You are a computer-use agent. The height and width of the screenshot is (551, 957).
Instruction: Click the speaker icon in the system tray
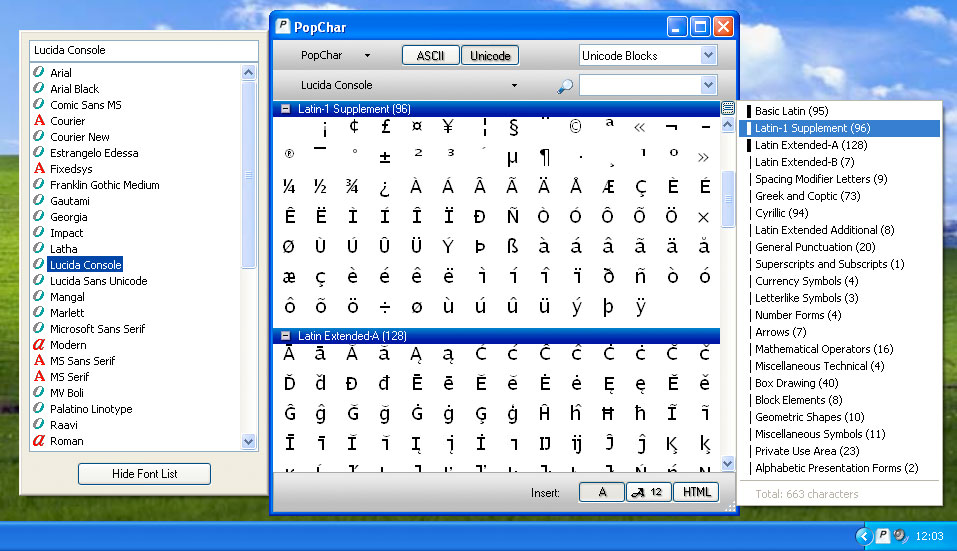pos(900,536)
